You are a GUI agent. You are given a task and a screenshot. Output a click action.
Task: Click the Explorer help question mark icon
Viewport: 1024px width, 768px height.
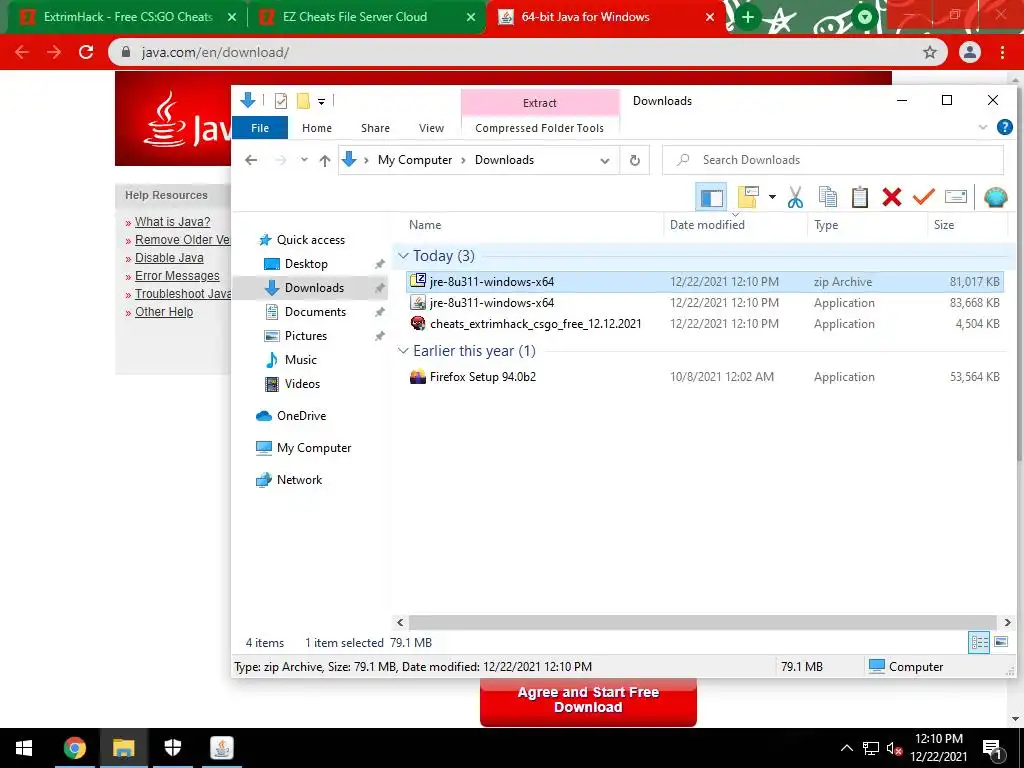pos(1004,127)
